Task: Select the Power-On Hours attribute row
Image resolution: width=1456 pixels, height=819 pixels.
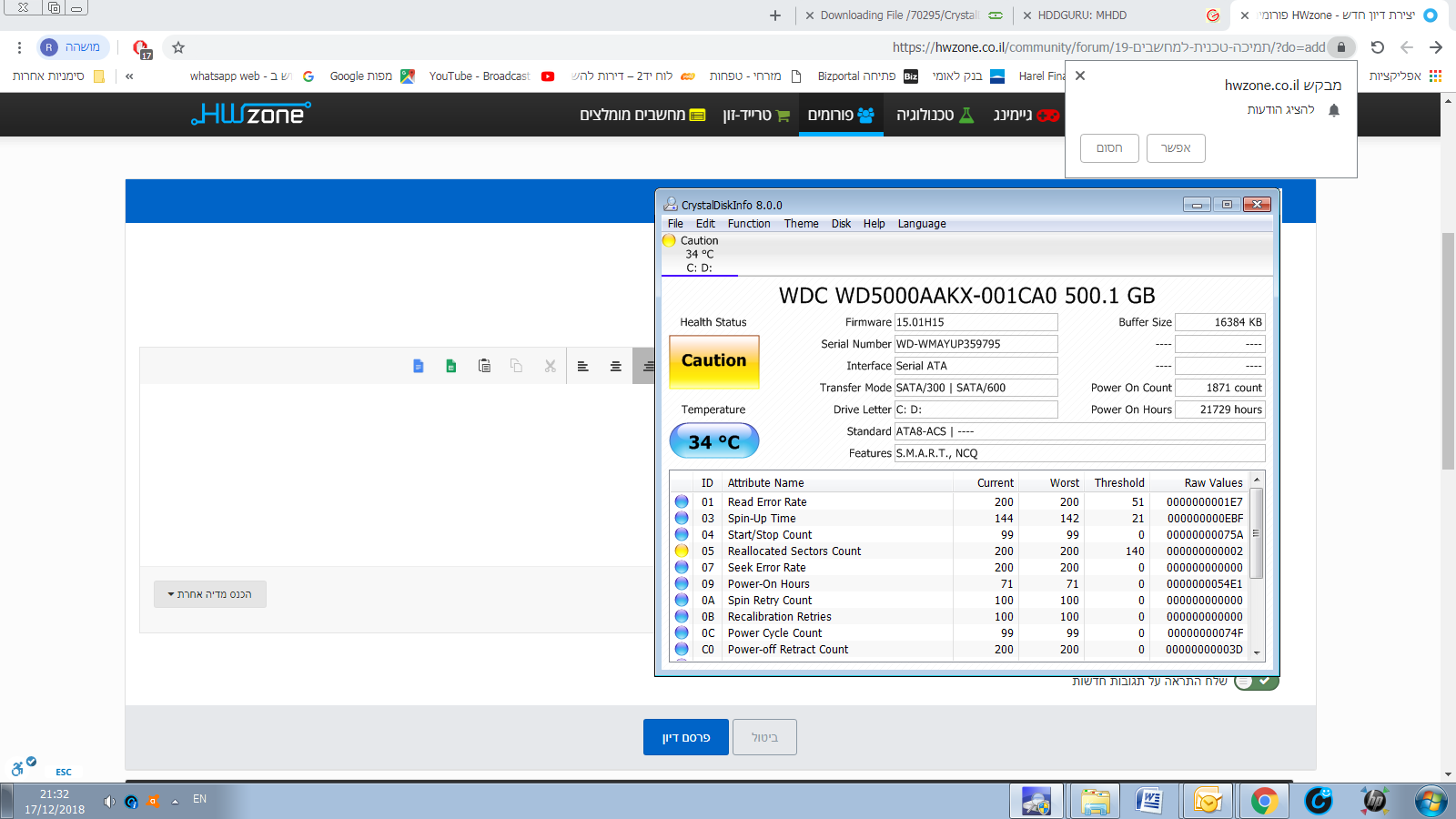Action: (960, 584)
